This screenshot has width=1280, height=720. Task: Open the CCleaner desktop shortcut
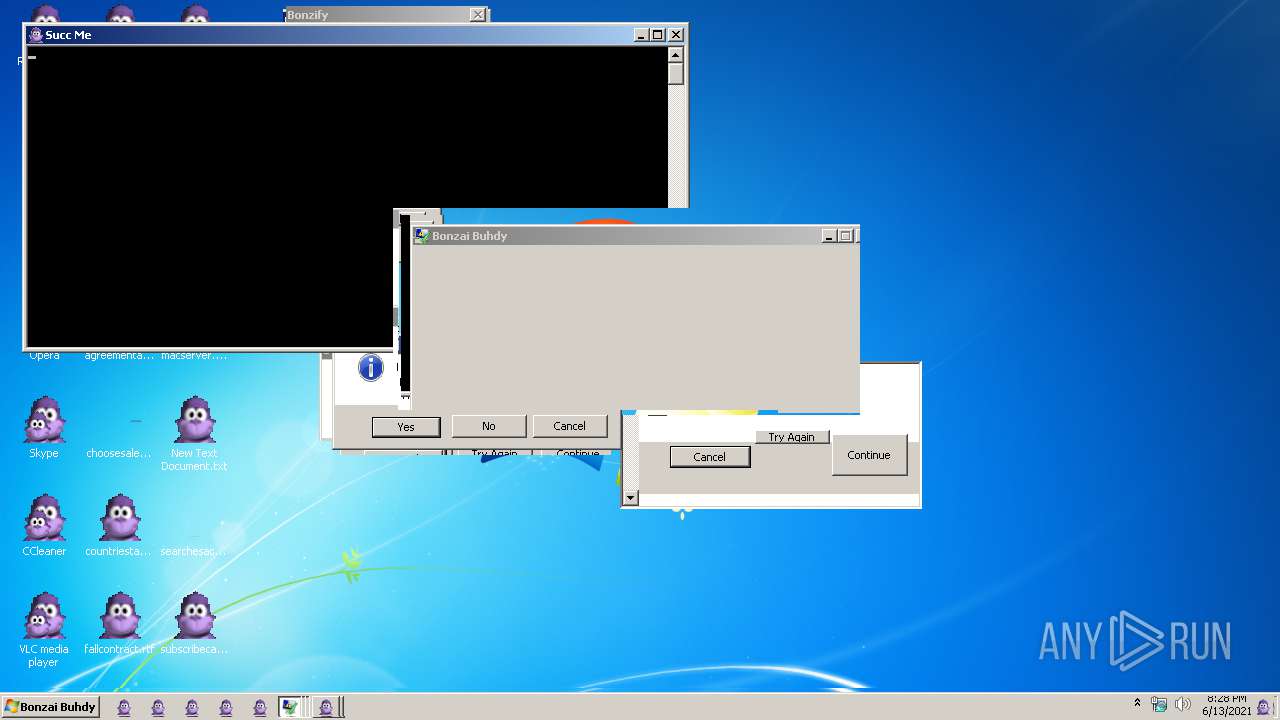click(44, 526)
